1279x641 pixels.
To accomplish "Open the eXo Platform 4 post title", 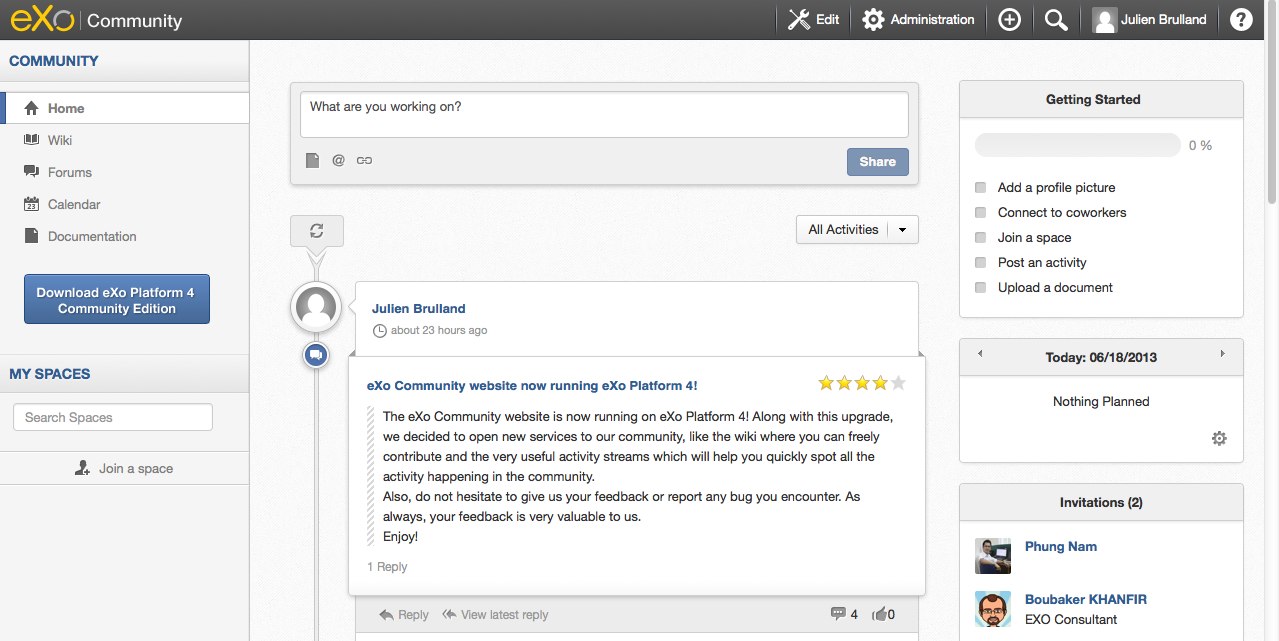I will (x=532, y=385).
